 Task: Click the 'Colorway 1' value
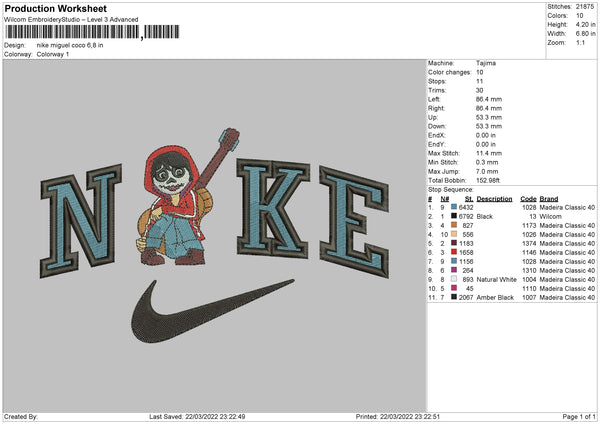(53, 54)
